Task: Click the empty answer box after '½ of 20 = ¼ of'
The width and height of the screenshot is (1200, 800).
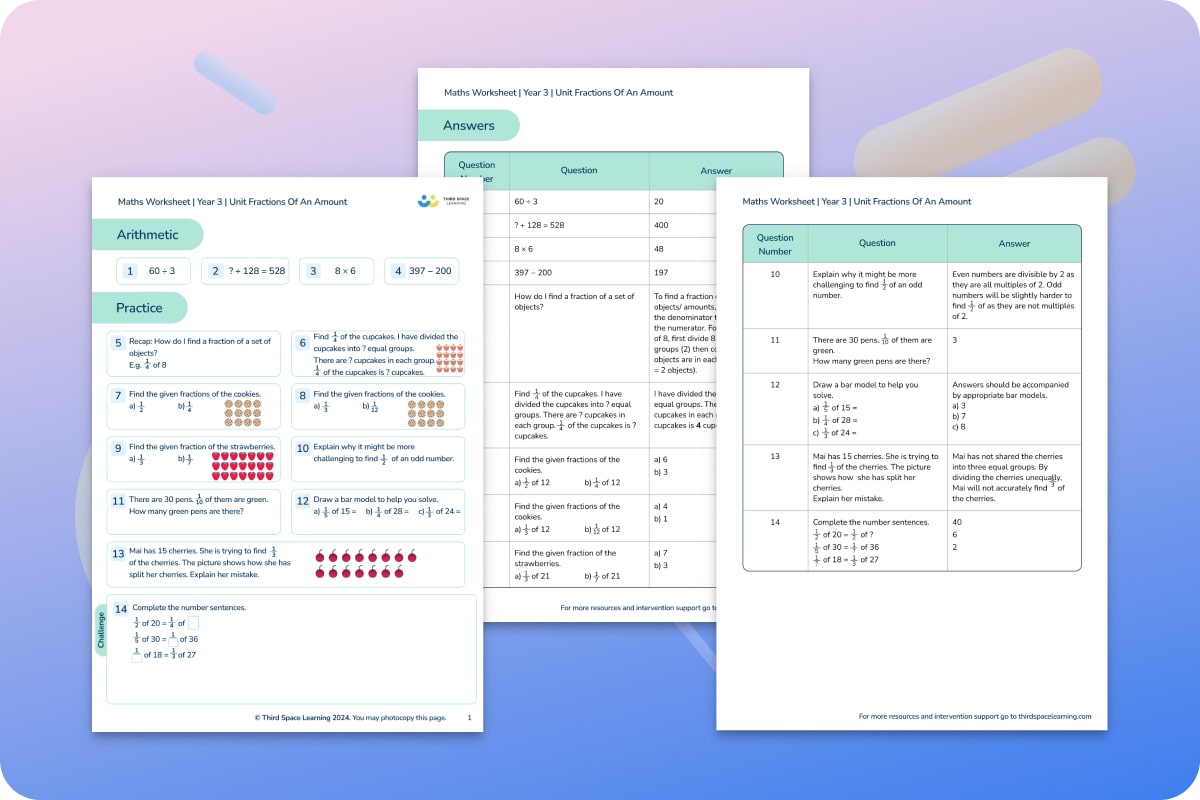Action: pos(194,623)
